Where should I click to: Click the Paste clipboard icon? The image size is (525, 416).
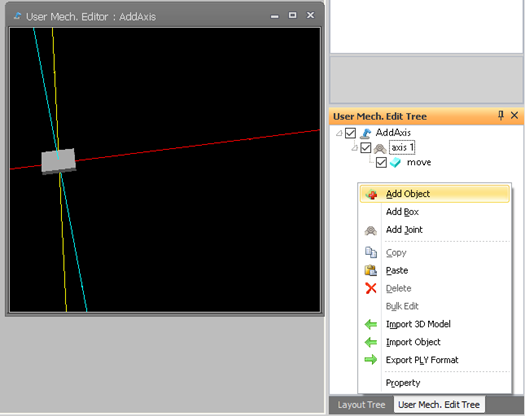[x=371, y=270]
